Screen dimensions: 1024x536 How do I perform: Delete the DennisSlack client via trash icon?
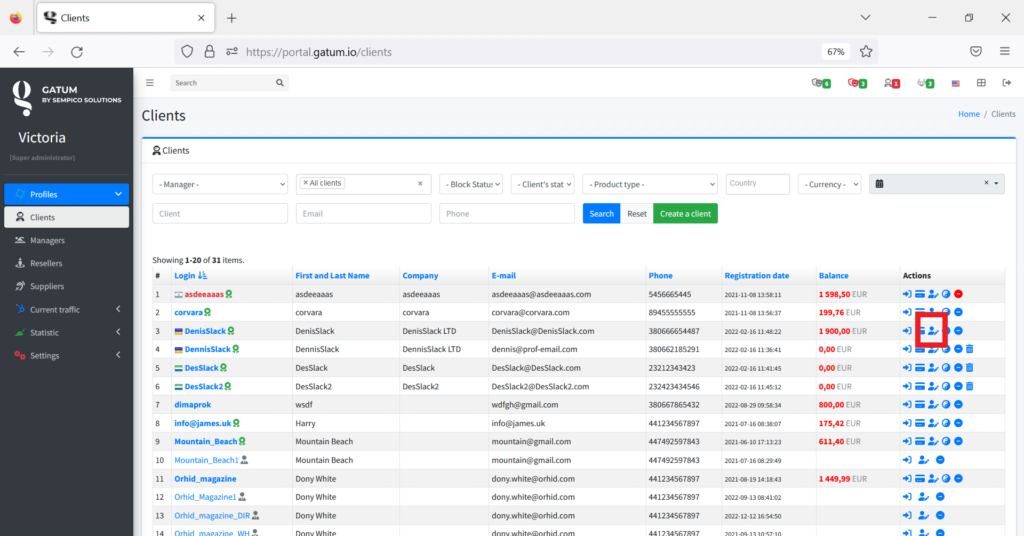tap(969, 349)
